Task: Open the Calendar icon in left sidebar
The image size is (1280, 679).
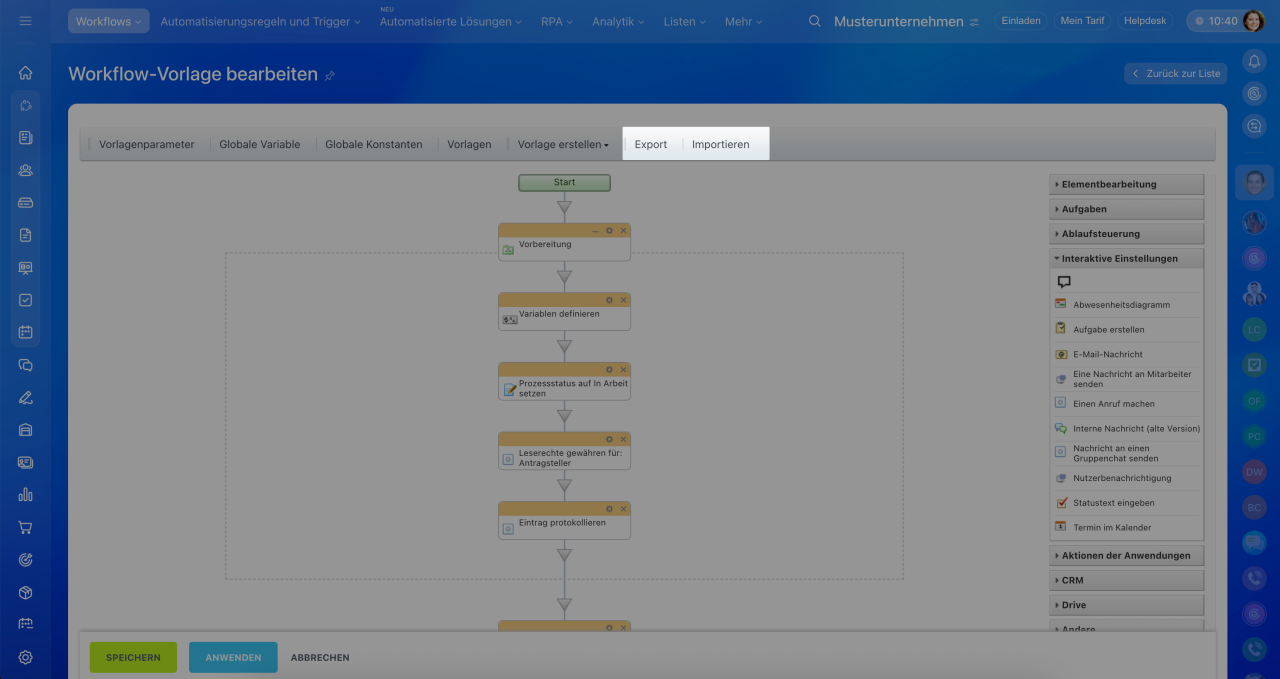Action: [x=26, y=332]
